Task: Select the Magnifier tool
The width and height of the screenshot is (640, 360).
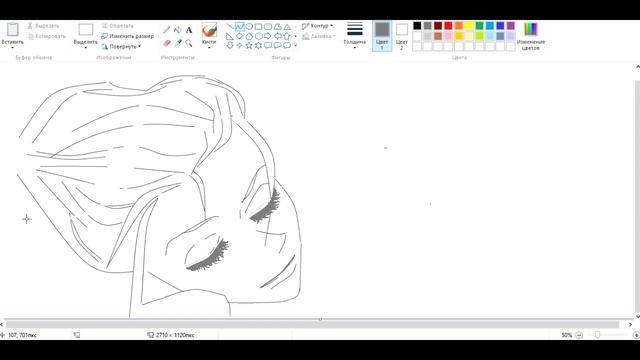Action: point(189,42)
